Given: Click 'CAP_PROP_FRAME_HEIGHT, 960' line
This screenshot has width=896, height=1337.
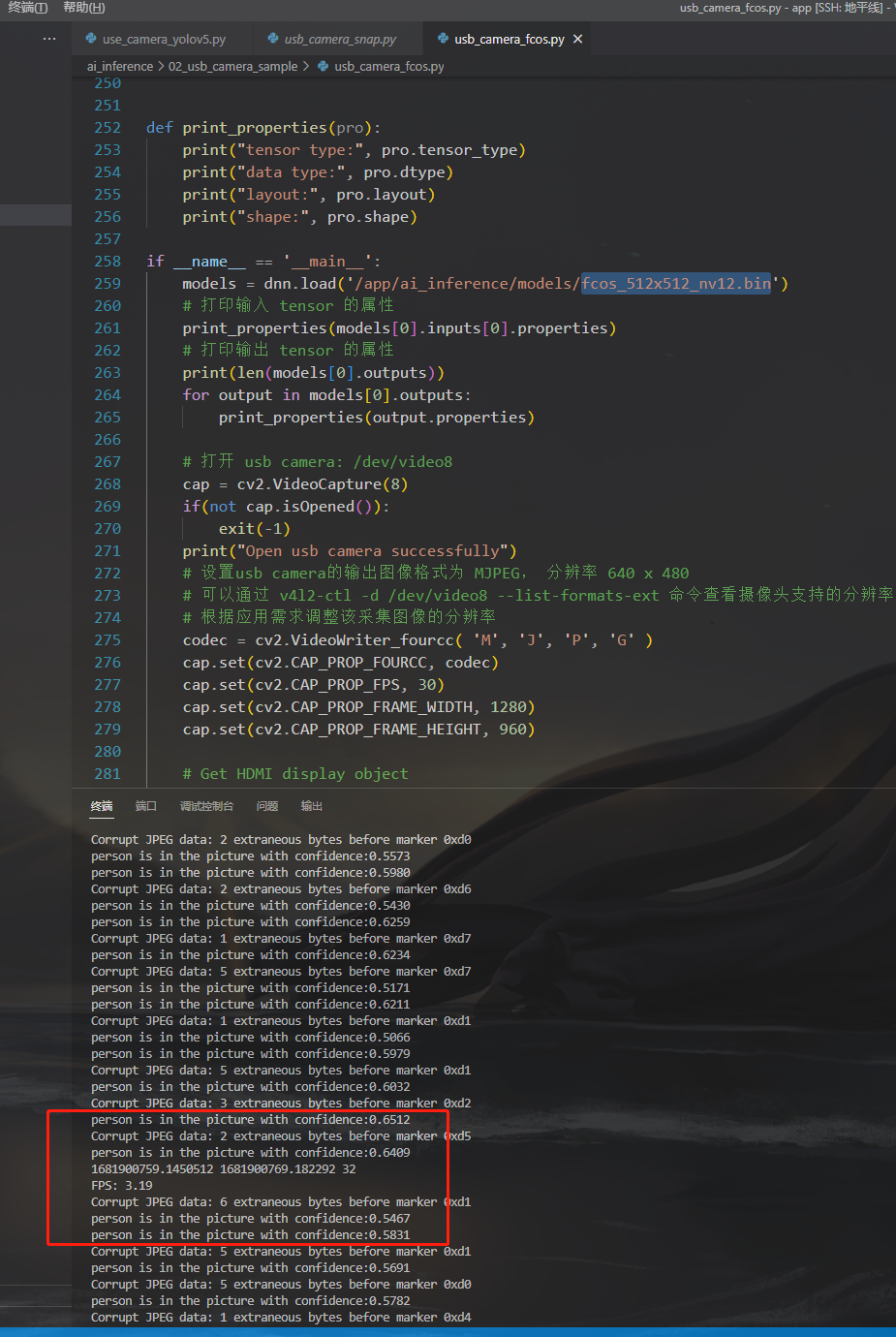Looking at the screenshot, I should [358, 730].
